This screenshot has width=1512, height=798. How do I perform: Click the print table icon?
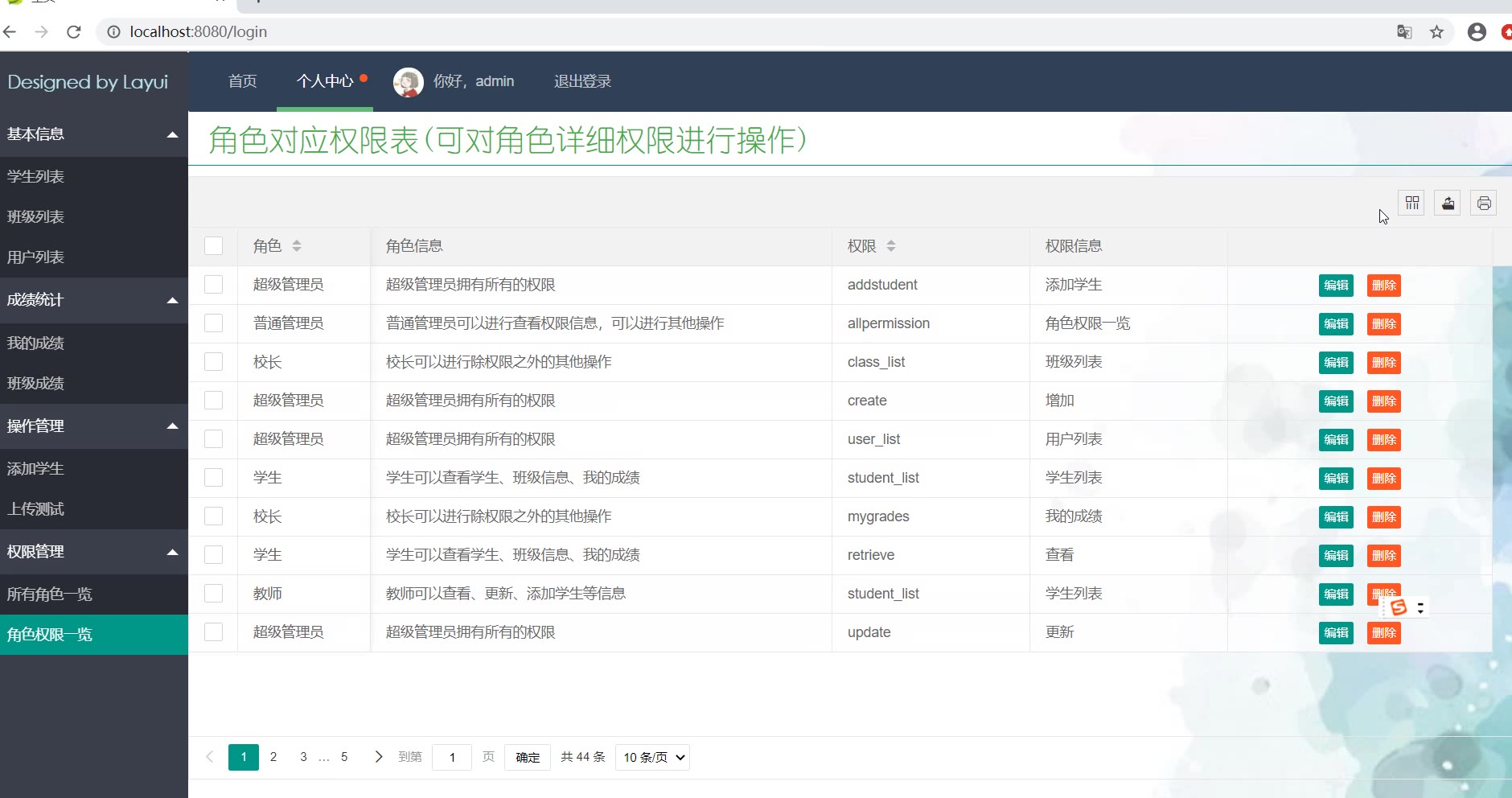[x=1484, y=204]
